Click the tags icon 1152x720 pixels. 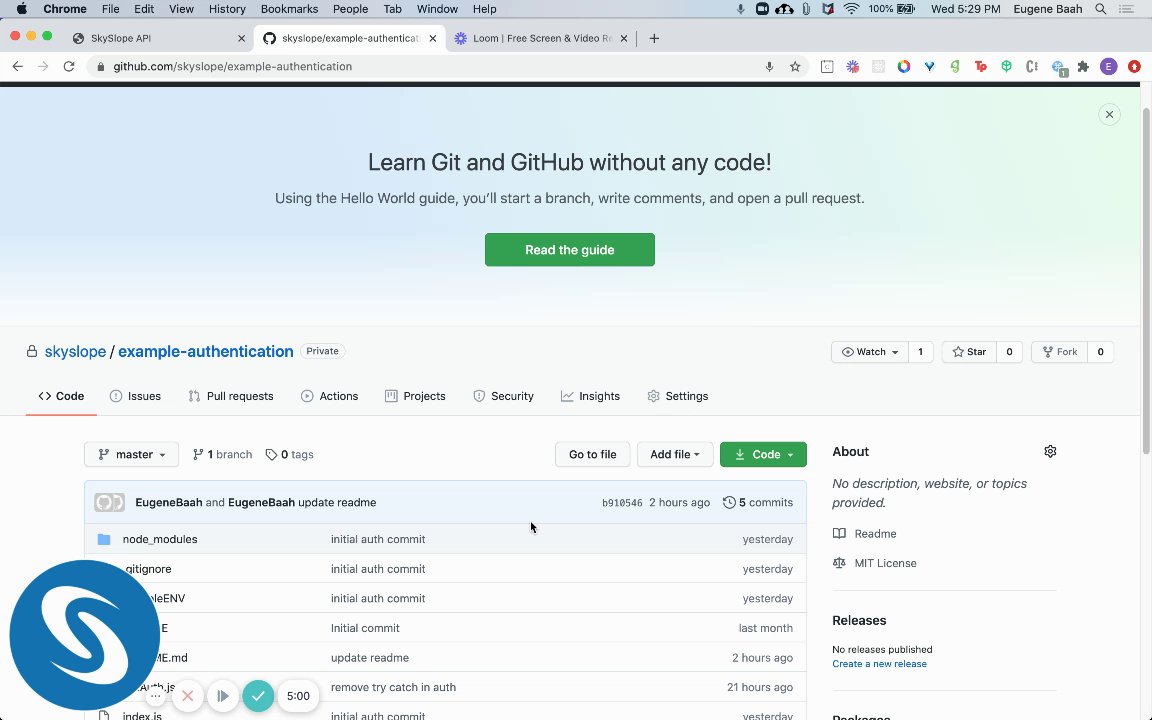(x=271, y=455)
